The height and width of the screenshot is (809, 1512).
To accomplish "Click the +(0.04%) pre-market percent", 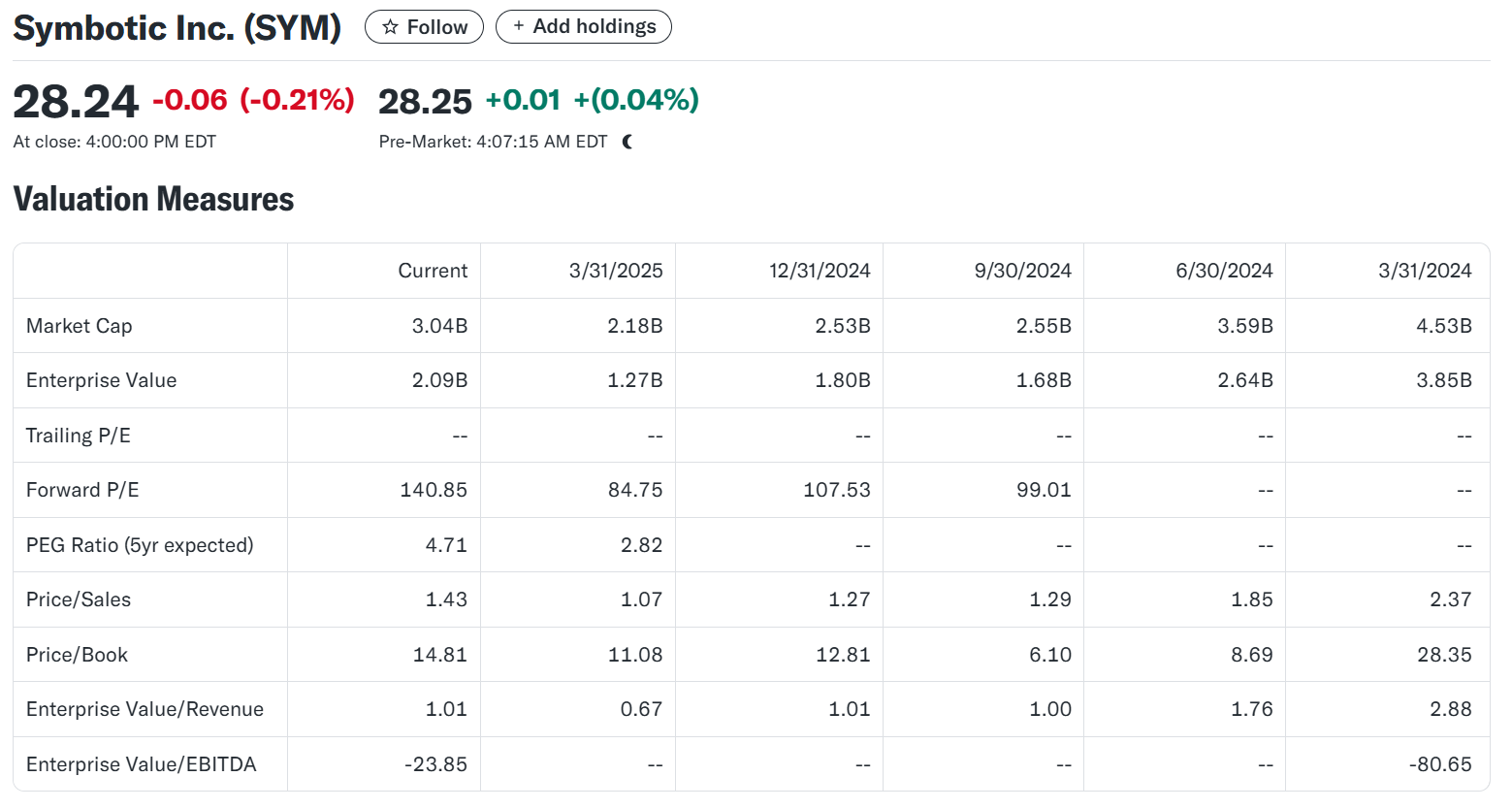I will [636, 100].
